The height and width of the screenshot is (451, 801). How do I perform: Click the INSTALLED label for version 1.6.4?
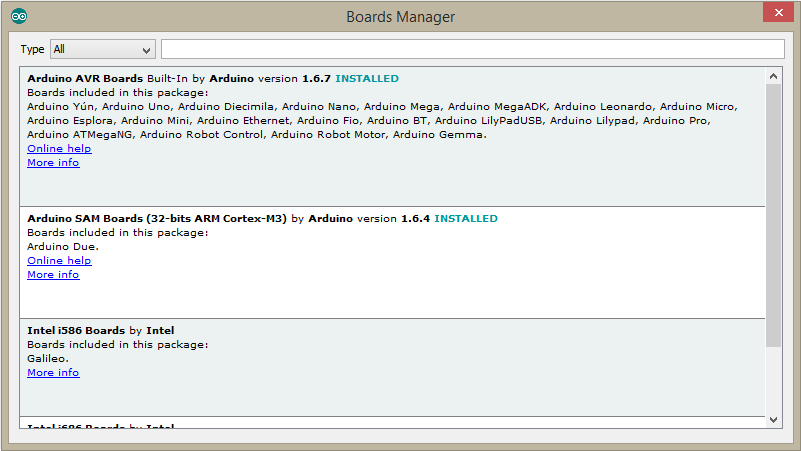[x=466, y=219]
